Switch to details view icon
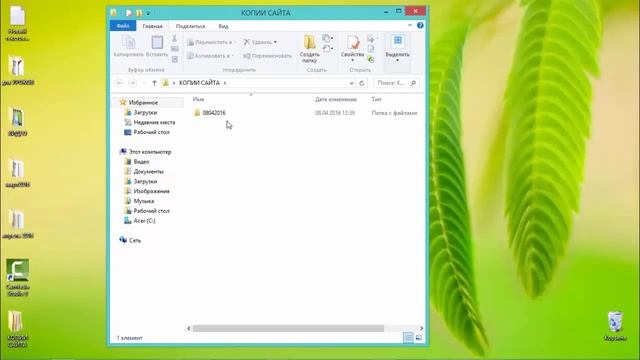The width and height of the screenshot is (640, 360). point(408,338)
